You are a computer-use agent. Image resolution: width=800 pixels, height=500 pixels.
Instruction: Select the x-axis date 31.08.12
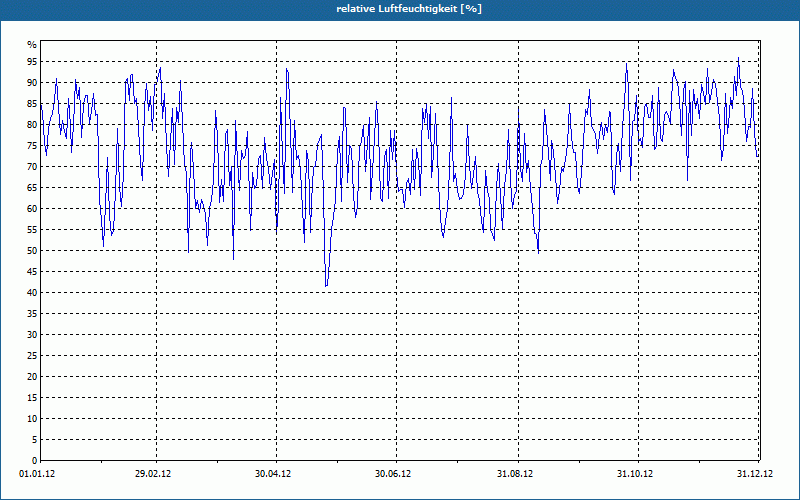click(515, 474)
